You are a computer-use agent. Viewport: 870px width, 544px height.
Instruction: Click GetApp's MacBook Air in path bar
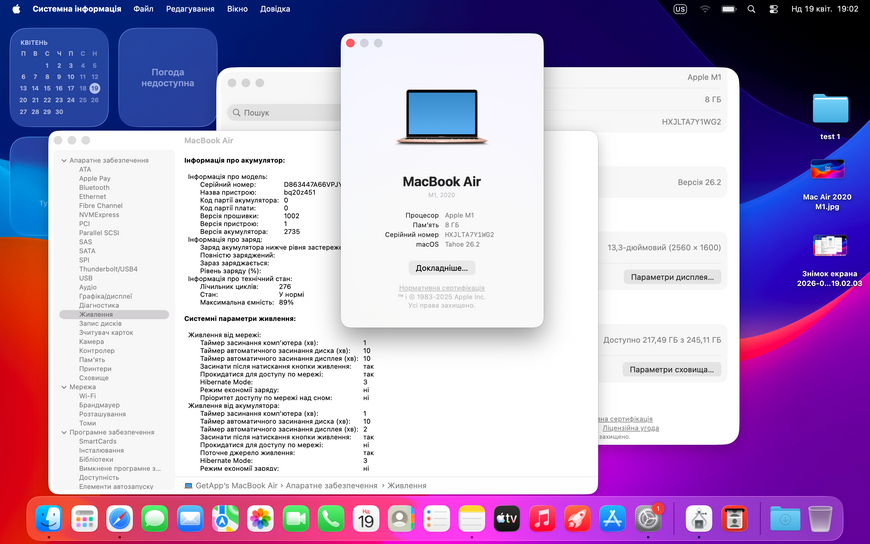pos(236,485)
